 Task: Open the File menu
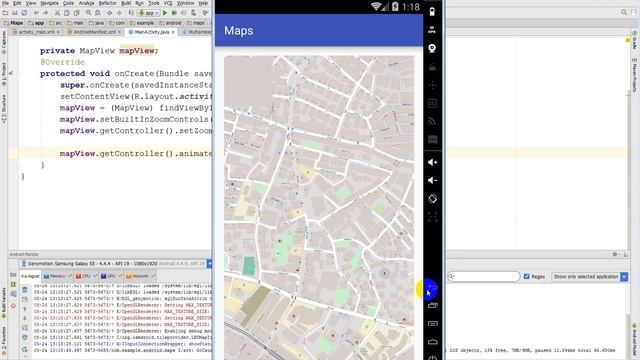click(5, 3)
